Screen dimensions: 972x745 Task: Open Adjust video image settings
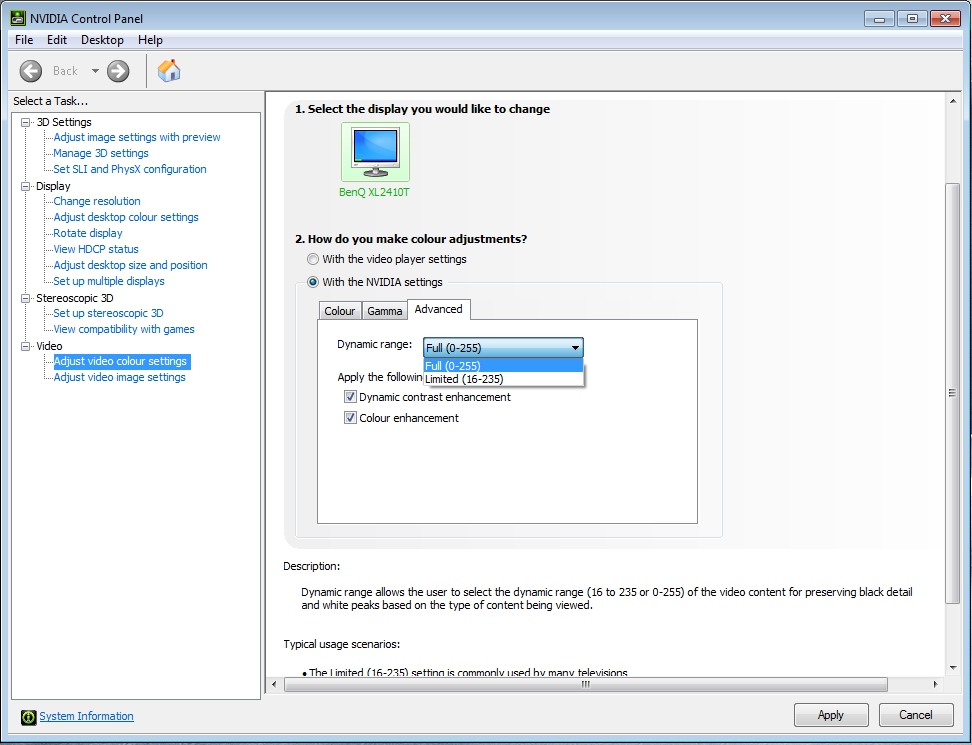pos(120,377)
